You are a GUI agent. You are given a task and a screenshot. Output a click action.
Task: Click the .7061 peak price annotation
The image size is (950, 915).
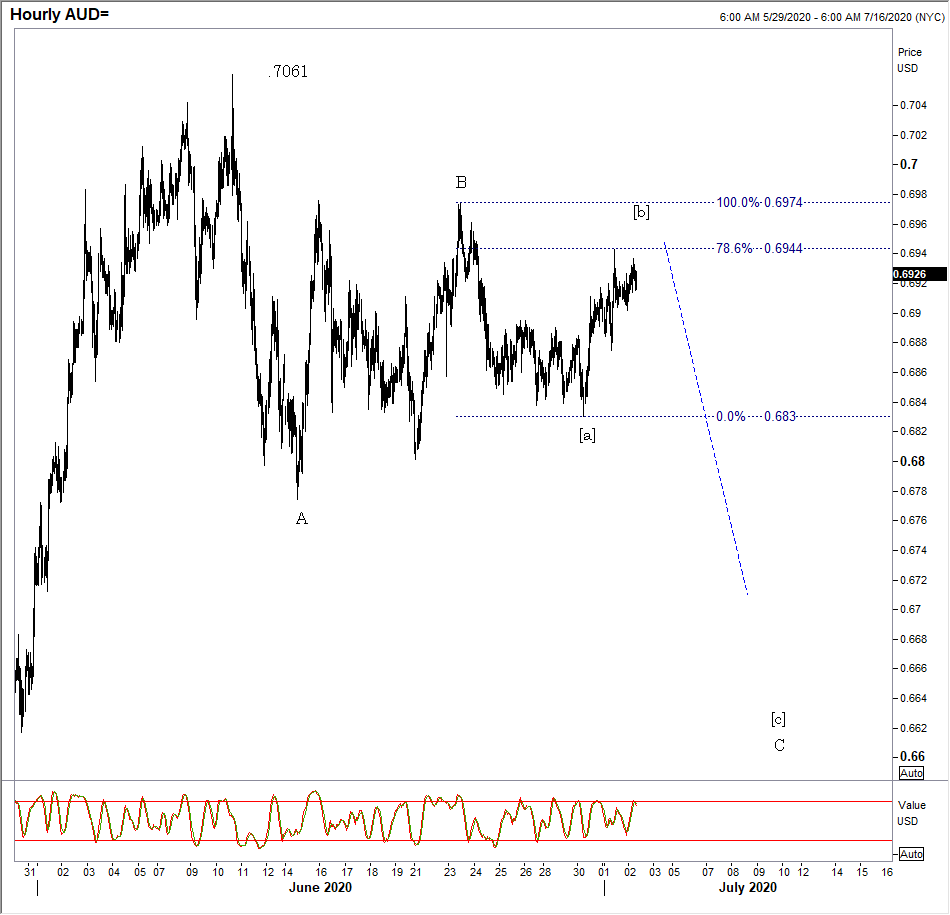point(288,72)
